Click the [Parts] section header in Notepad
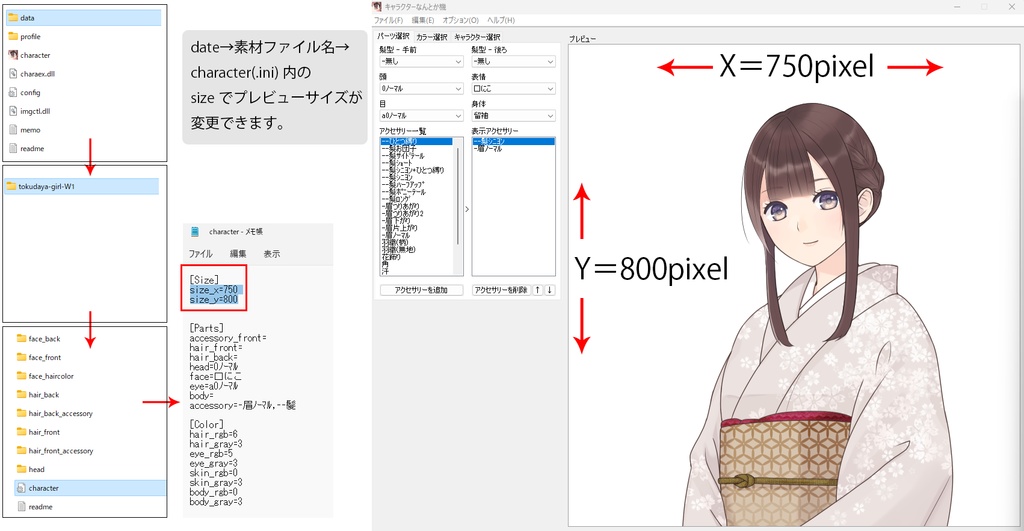This screenshot has height=531, width=1024. (206, 328)
